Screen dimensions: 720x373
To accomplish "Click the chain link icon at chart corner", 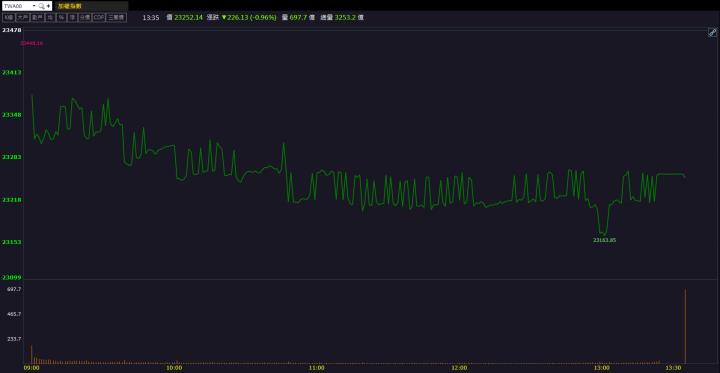I will (x=712, y=33).
